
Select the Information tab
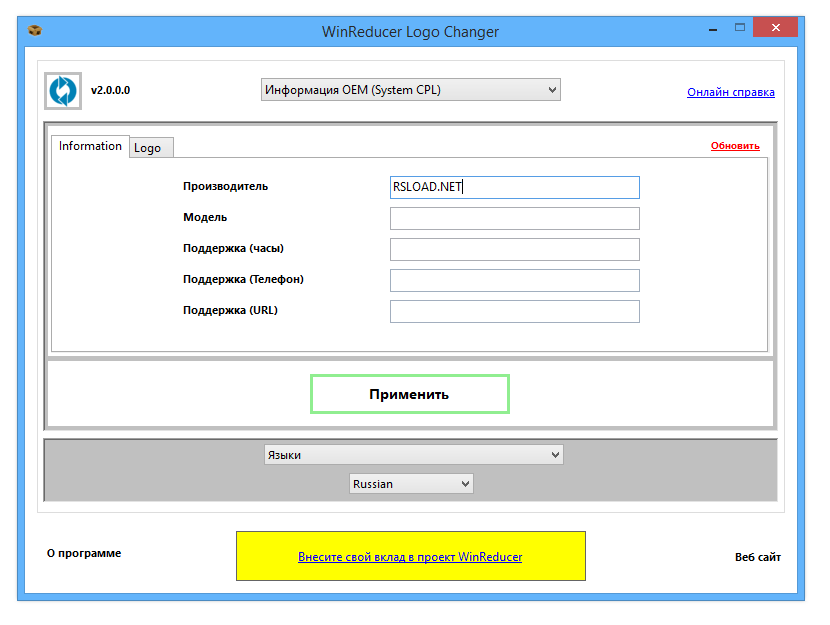tap(90, 146)
